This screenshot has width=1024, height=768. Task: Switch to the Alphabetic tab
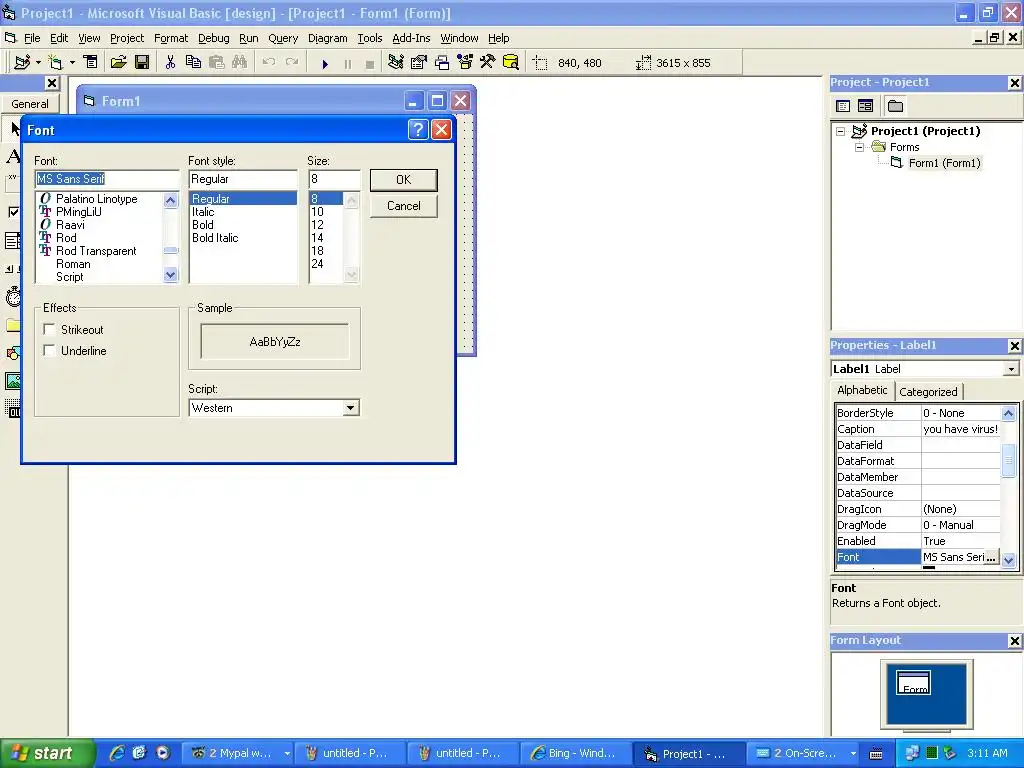coord(862,390)
